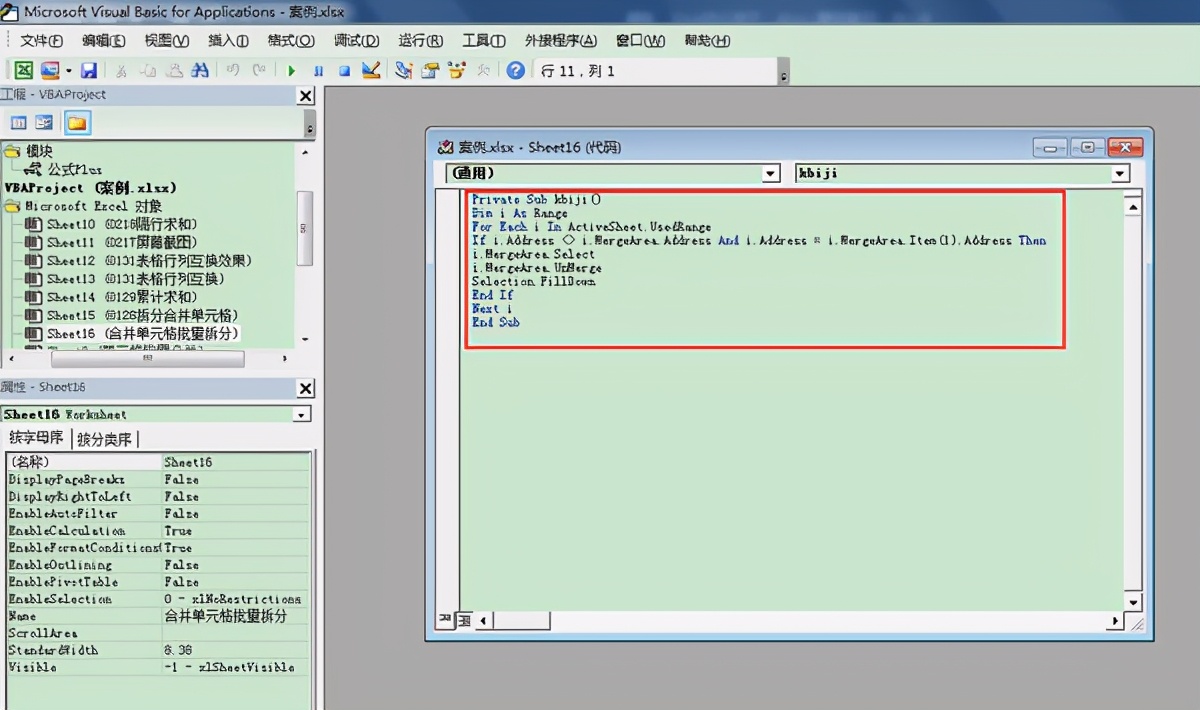Collapse the 模块 folder
The height and width of the screenshot is (710, 1200).
point(12,151)
